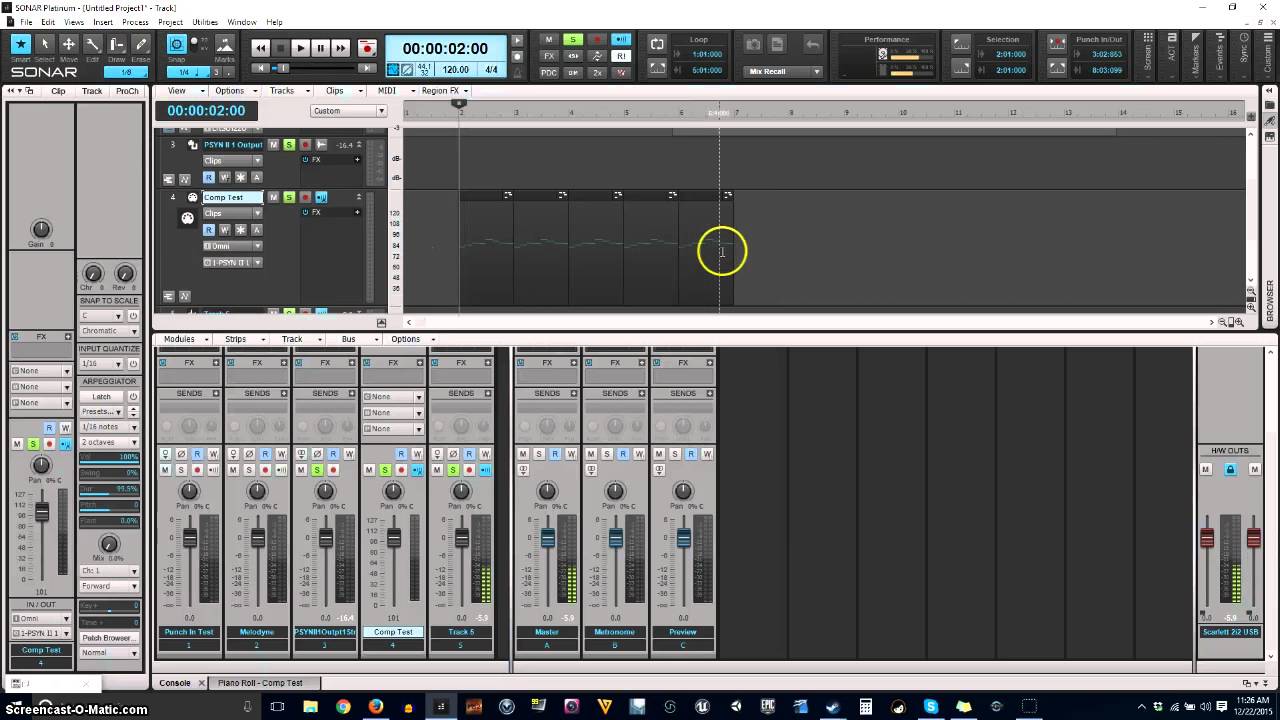Select the Move tool
Viewport: 1280px width, 720px height.
[68, 44]
